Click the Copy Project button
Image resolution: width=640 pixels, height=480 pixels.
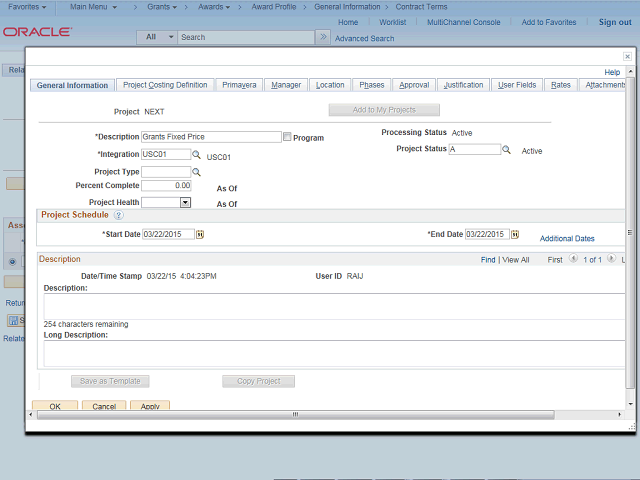pos(258,381)
